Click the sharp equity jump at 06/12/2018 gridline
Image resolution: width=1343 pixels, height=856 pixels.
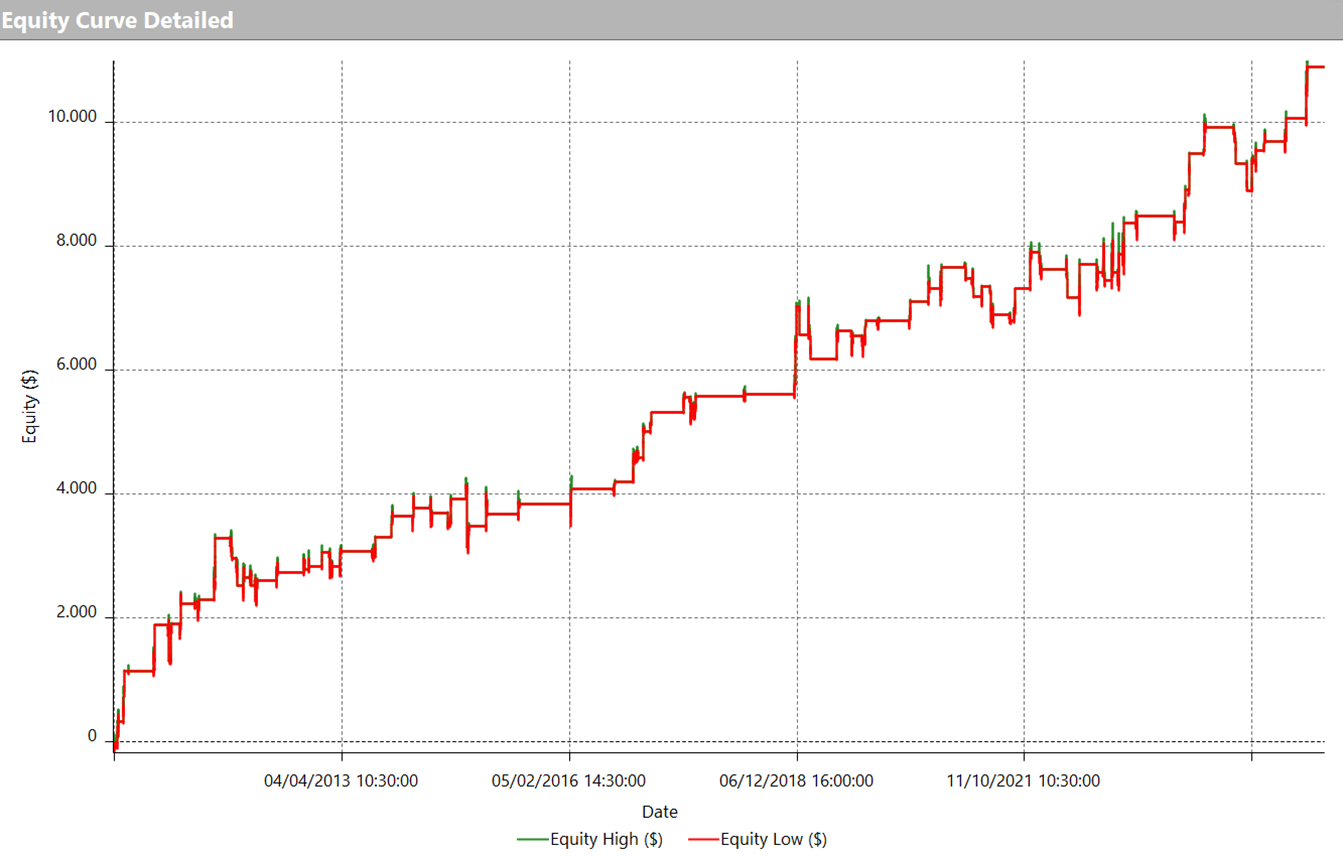(x=796, y=340)
